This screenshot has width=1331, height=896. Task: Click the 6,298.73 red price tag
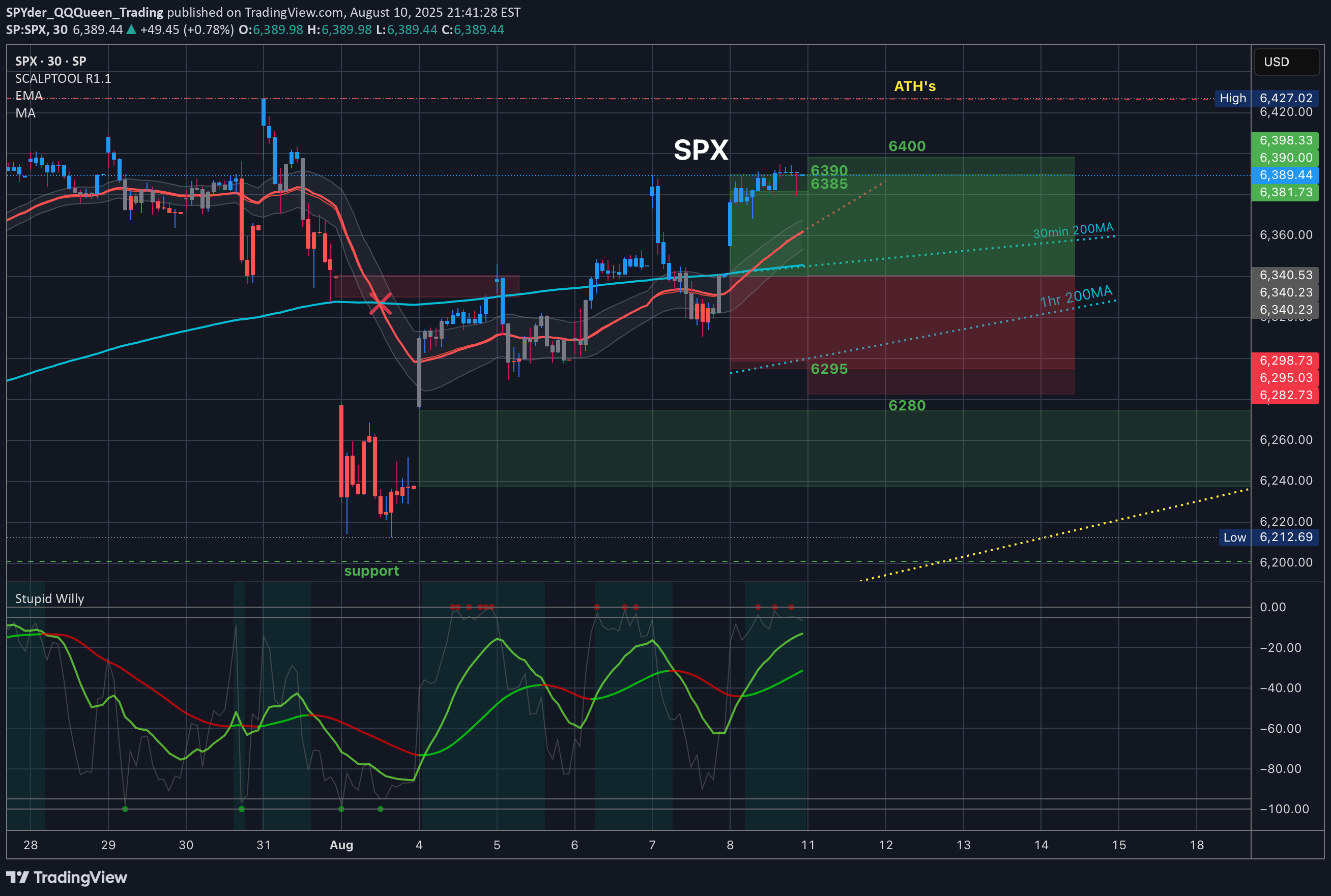pos(1285,361)
